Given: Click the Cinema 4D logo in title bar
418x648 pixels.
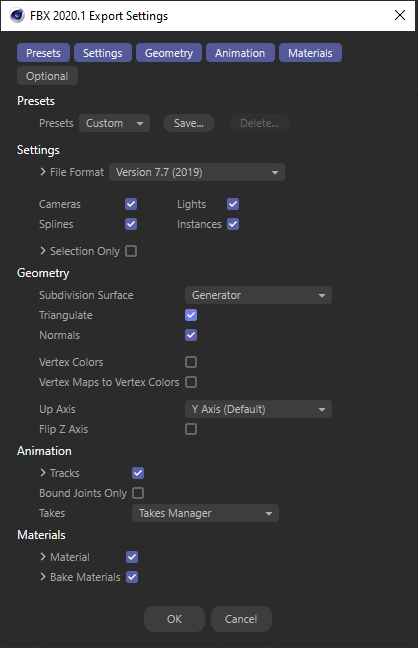Looking at the screenshot, I should (17, 16).
